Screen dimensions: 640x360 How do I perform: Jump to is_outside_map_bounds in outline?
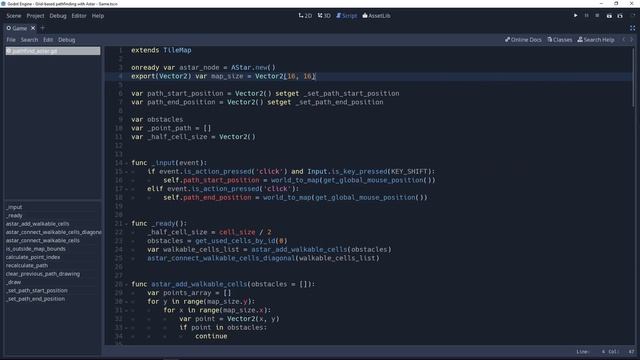click(36, 249)
